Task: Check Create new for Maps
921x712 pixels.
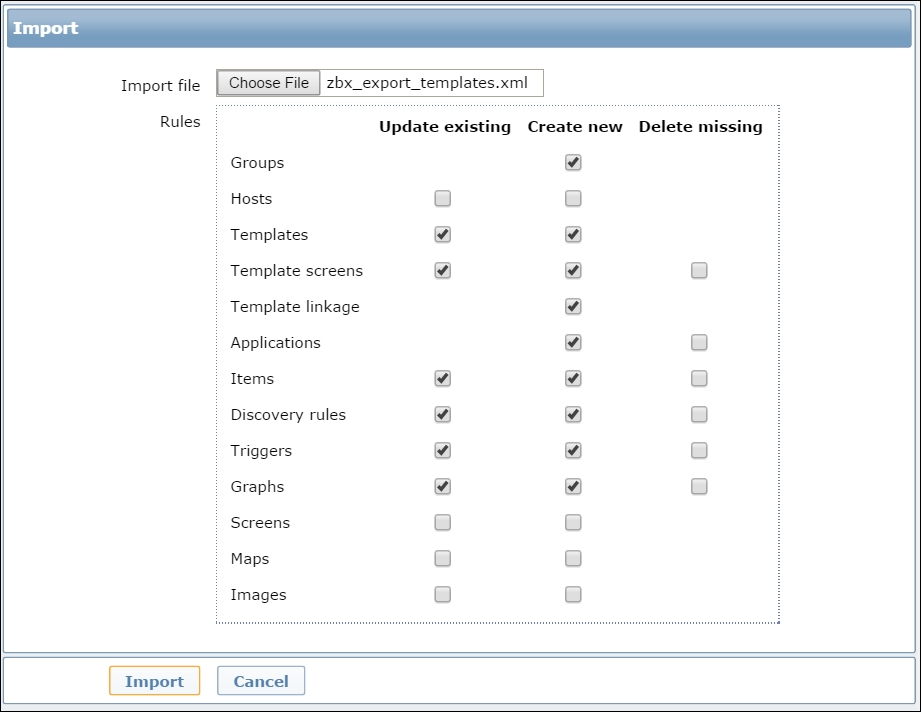Action: pos(573,559)
